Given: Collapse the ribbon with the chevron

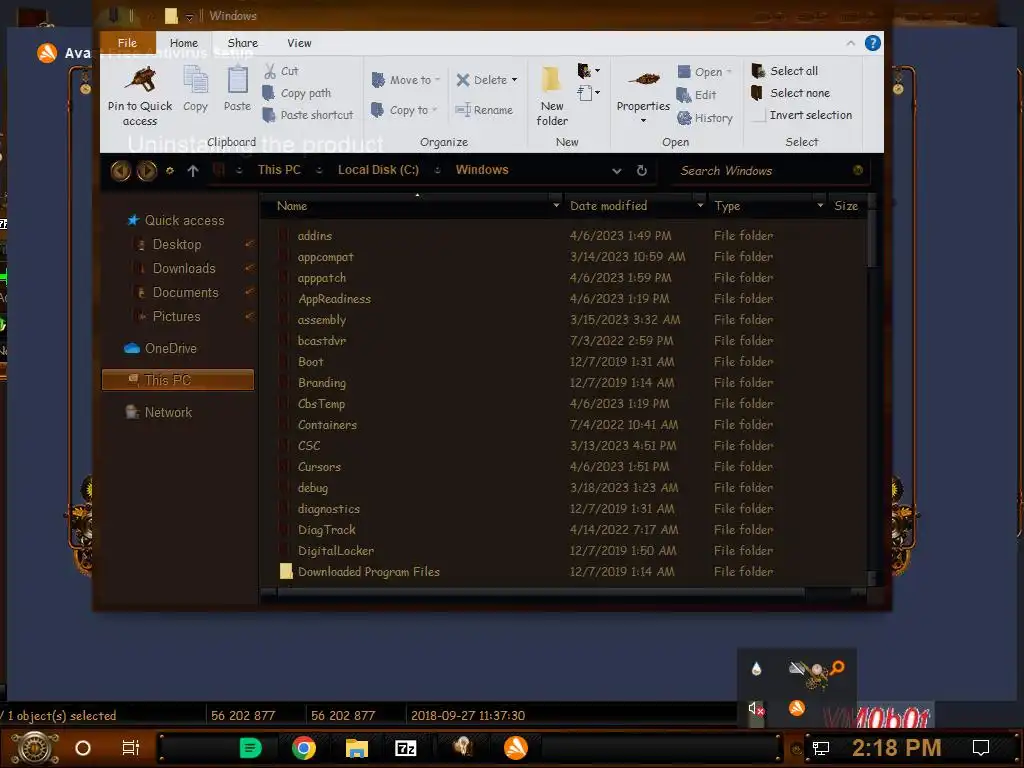Looking at the screenshot, I should click(x=850, y=43).
